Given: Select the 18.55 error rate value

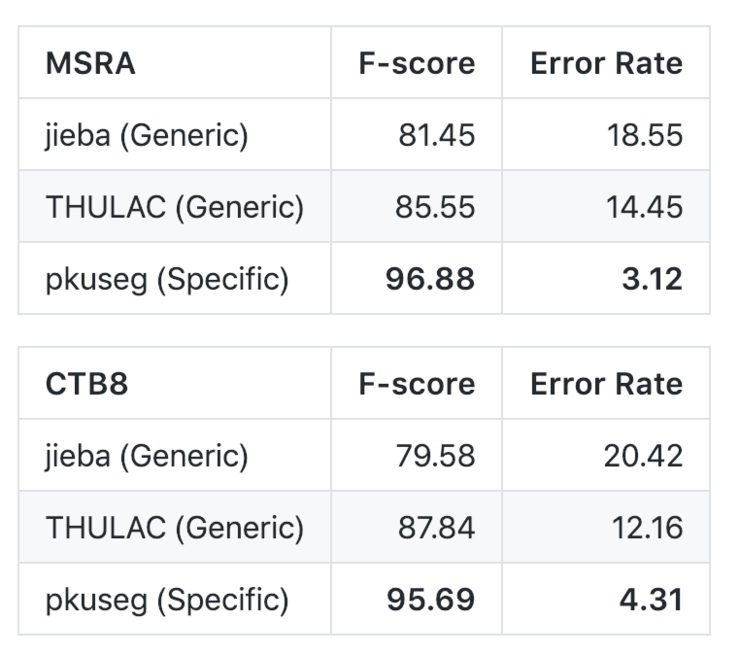Looking at the screenshot, I should tap(643, 135).
